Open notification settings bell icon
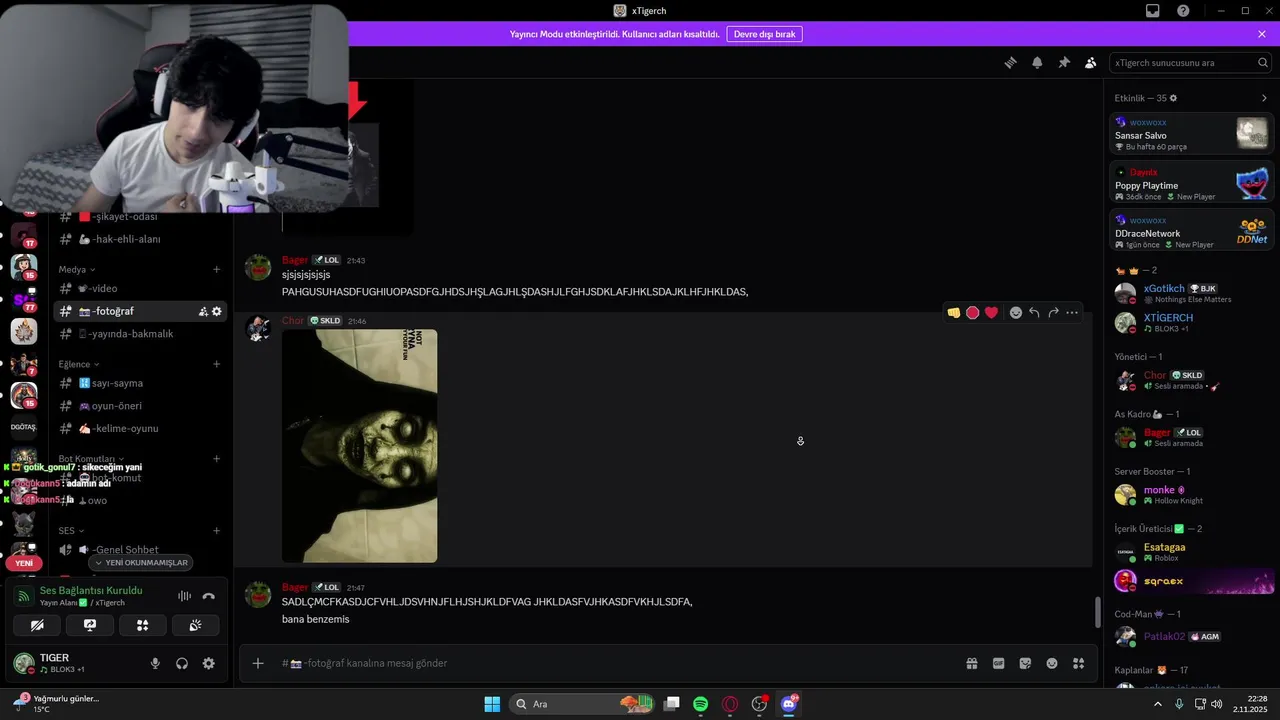The height and width of the screenshot is (720, 1280). [1037, 62]
